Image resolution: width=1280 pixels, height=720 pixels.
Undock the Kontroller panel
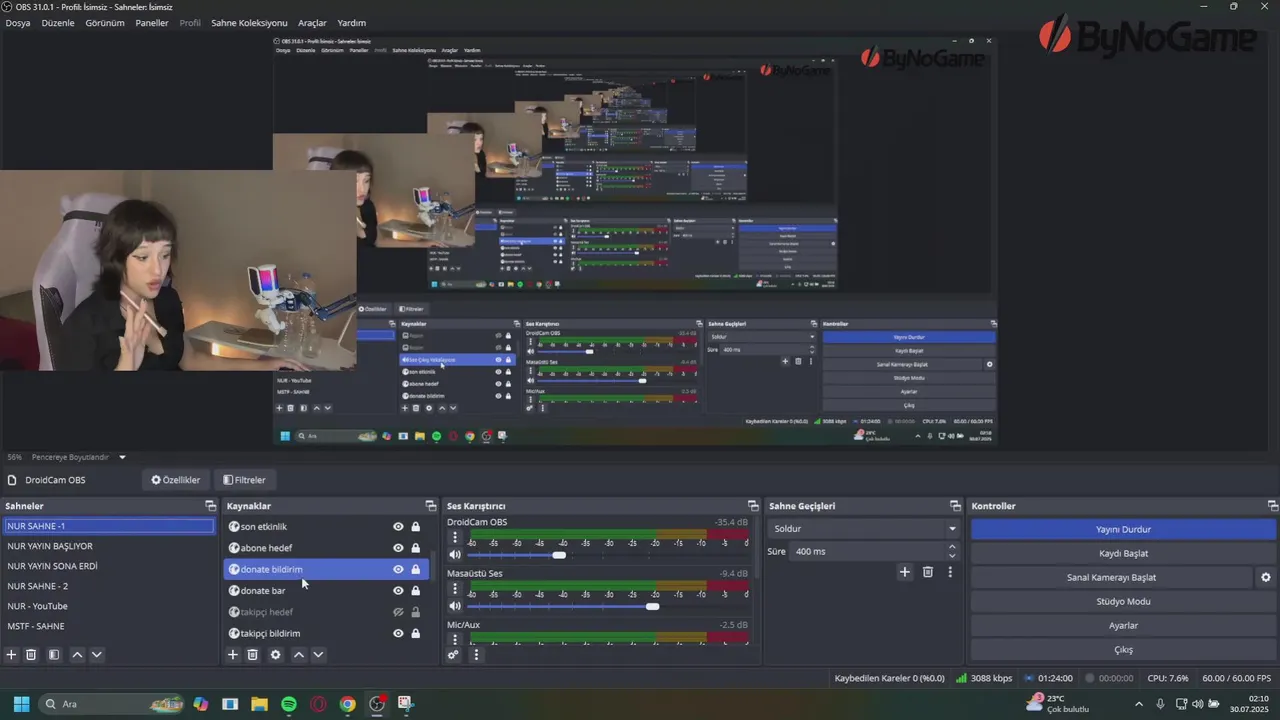point(1273,506)
